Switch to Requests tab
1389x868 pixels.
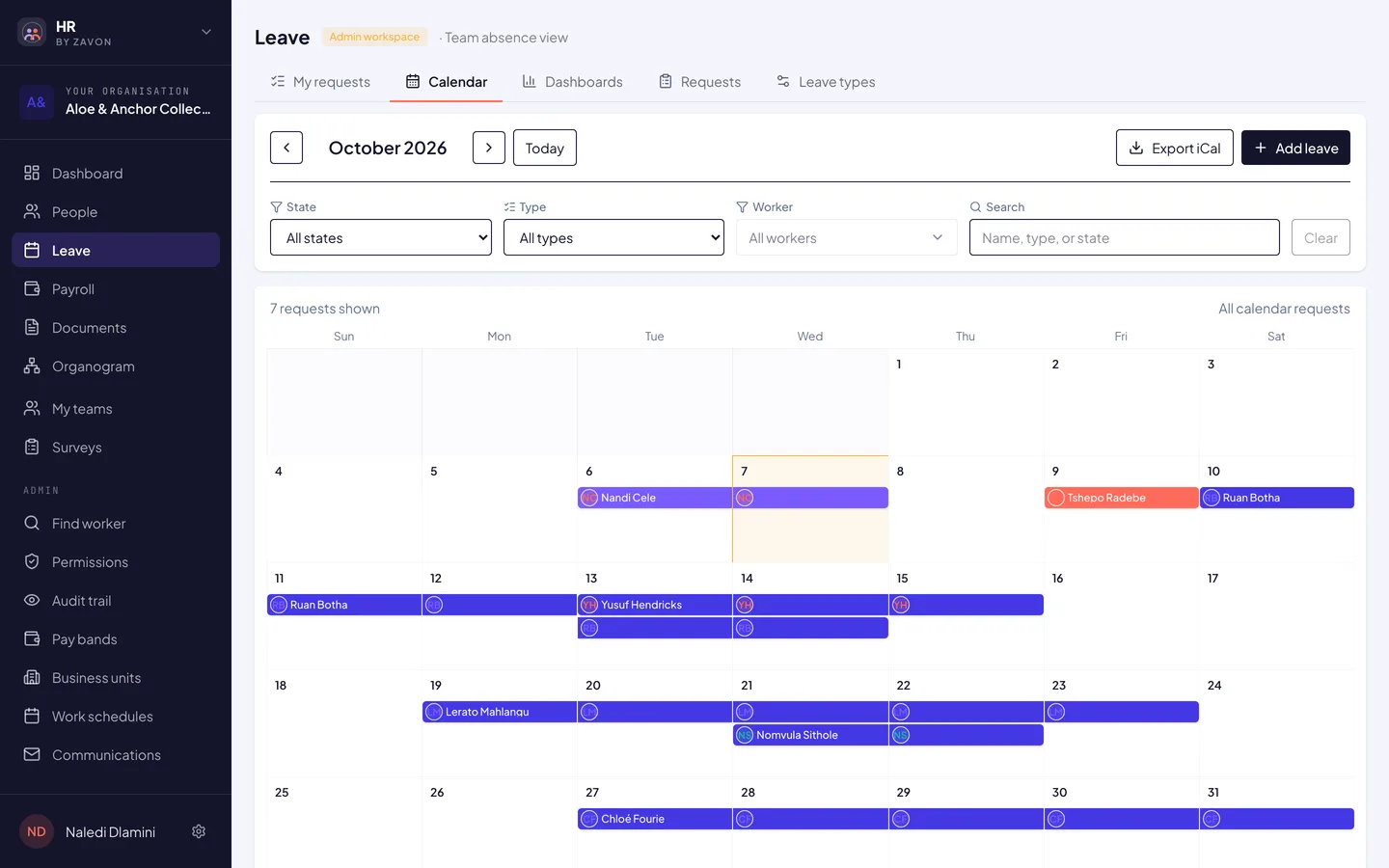pyautogui.click(x=700, y=82)
